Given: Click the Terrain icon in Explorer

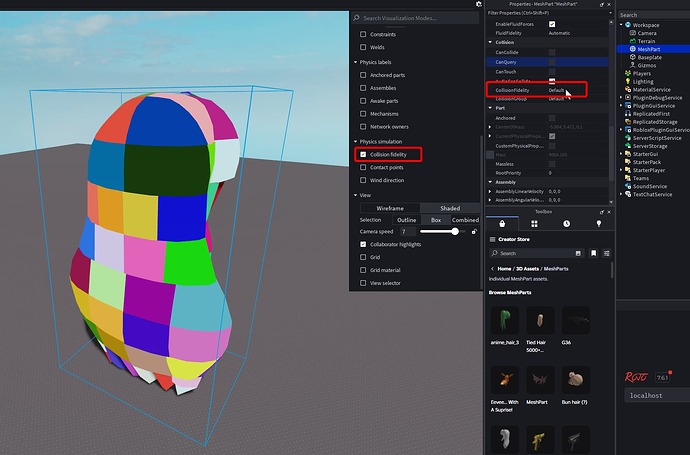Looking at the screenshot, I should click(633, 41).
